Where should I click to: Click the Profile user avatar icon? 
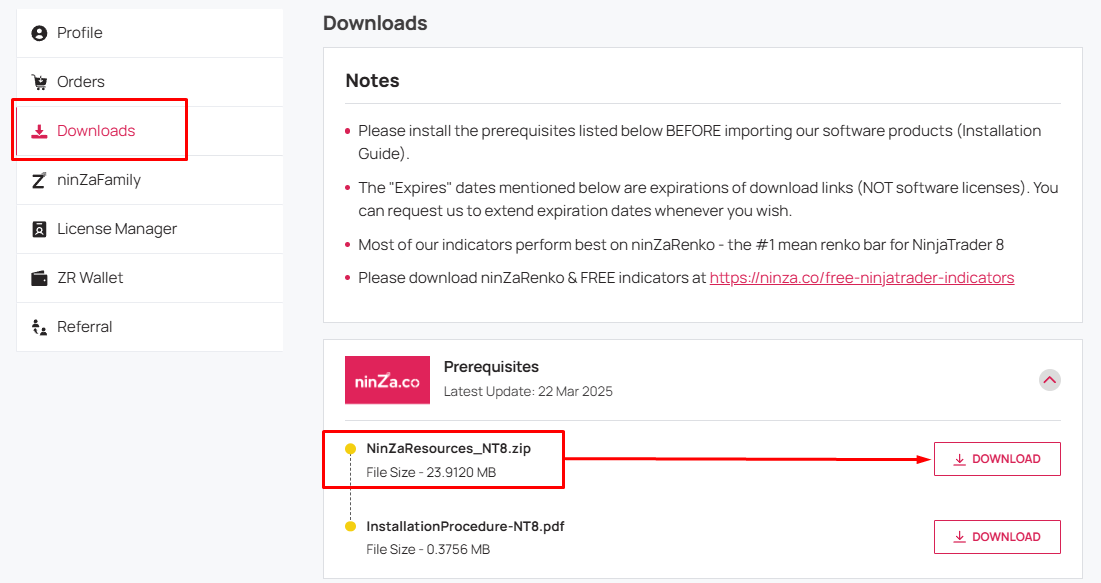(39, 33)
